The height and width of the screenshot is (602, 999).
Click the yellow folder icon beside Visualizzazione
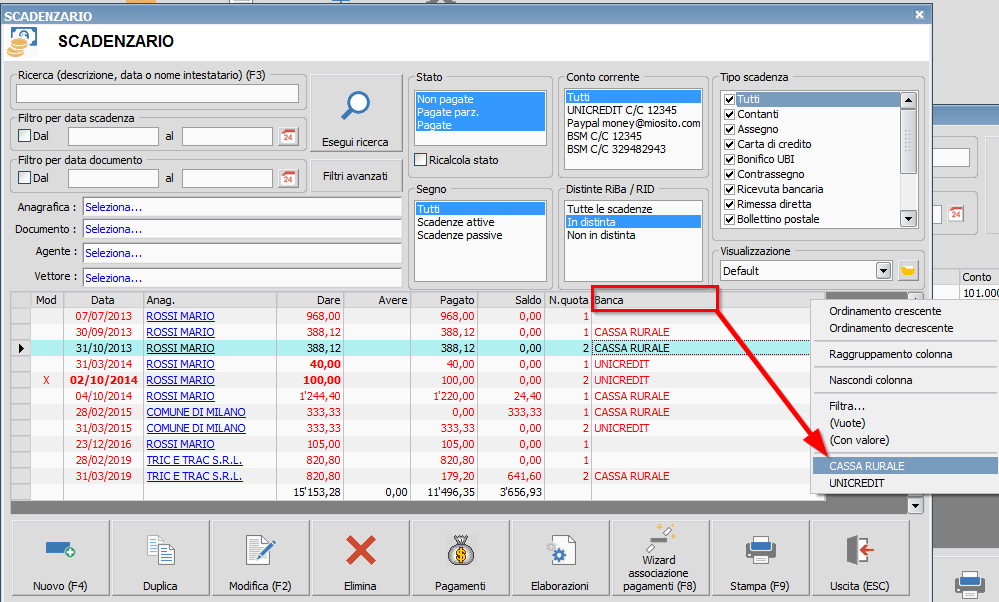pos(908,271)
